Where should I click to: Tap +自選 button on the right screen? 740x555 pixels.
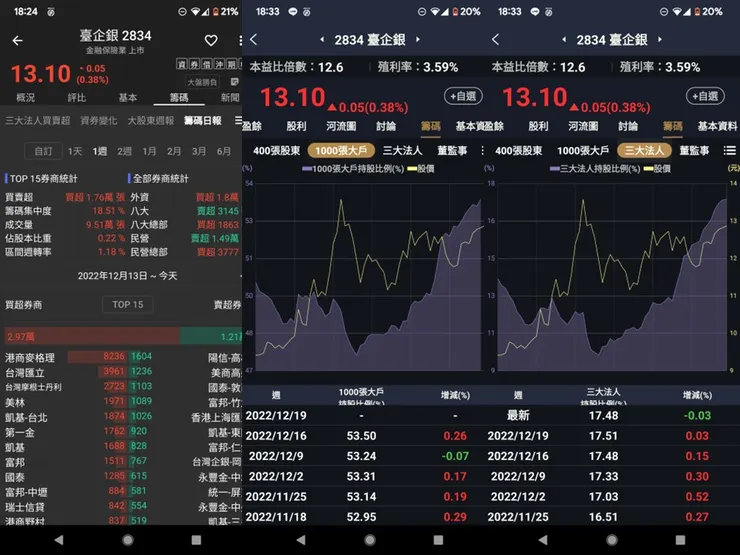click(x=705, y=96)
